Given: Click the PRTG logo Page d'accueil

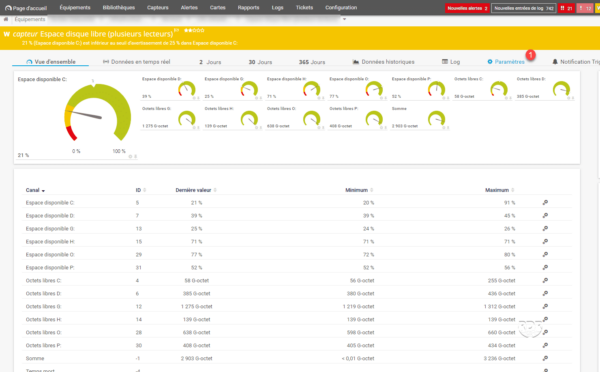Looking at the screenshot, I should click(x=26, y=8).
